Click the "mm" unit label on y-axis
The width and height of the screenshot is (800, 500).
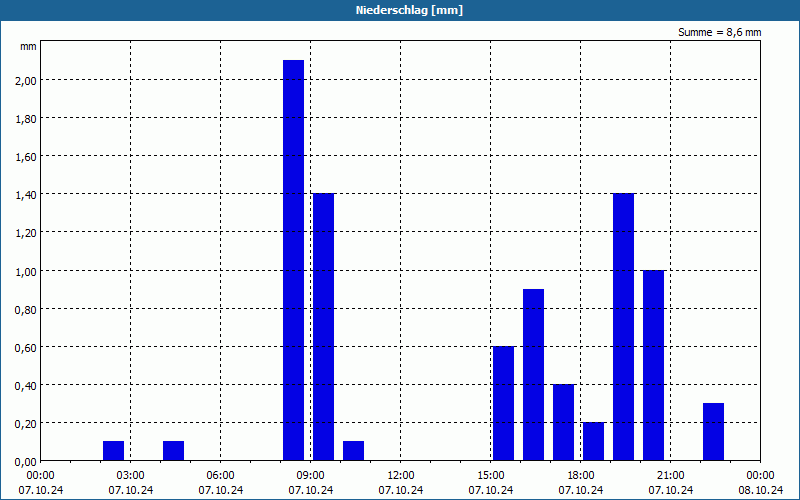coord(28,46)
